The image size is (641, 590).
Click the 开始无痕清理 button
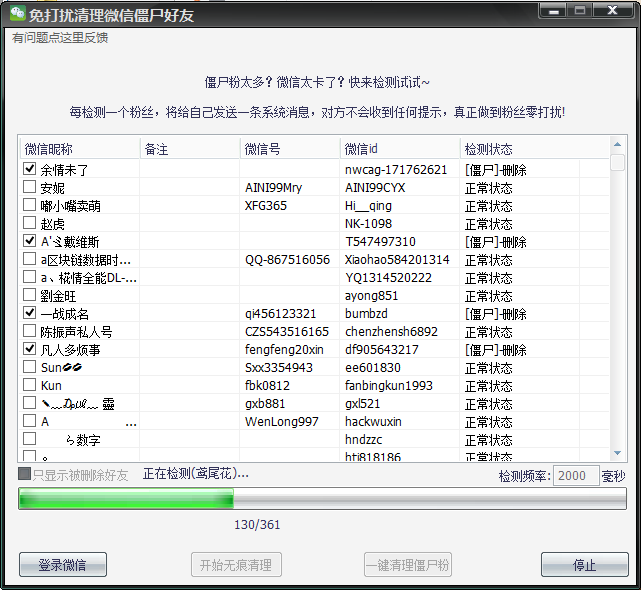coord(236,565)
